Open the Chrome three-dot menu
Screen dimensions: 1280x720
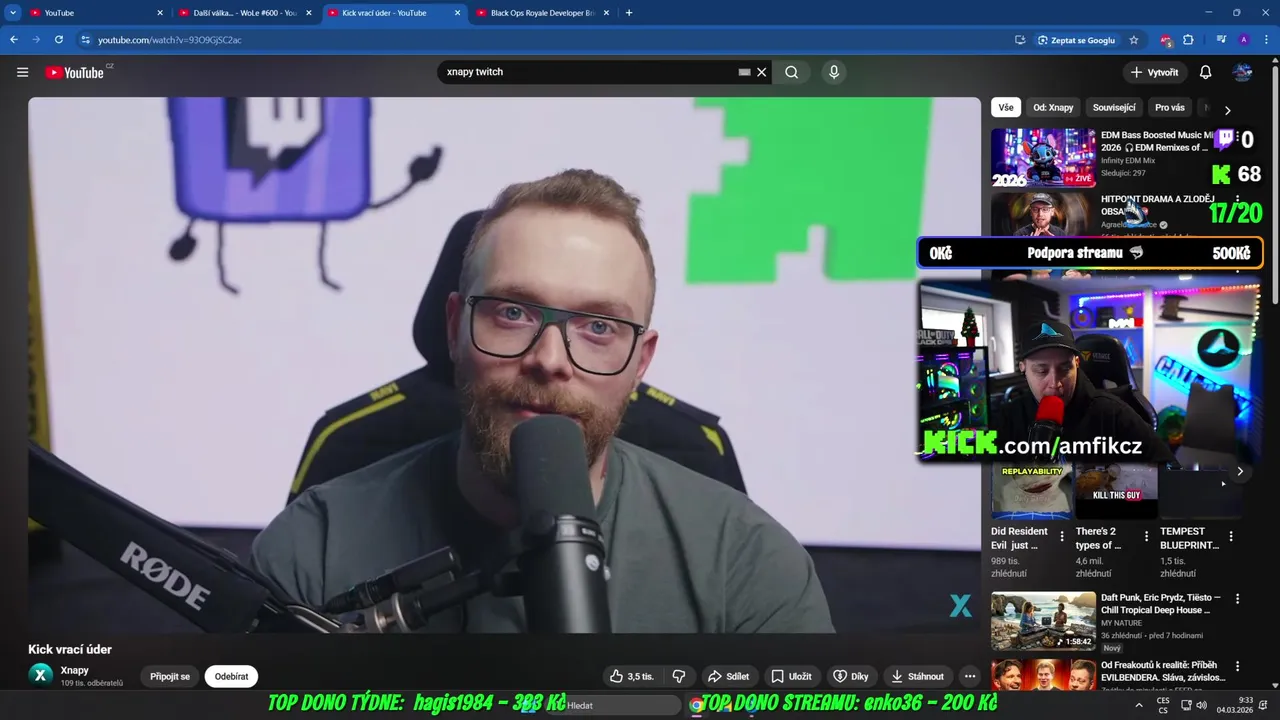1266,40
